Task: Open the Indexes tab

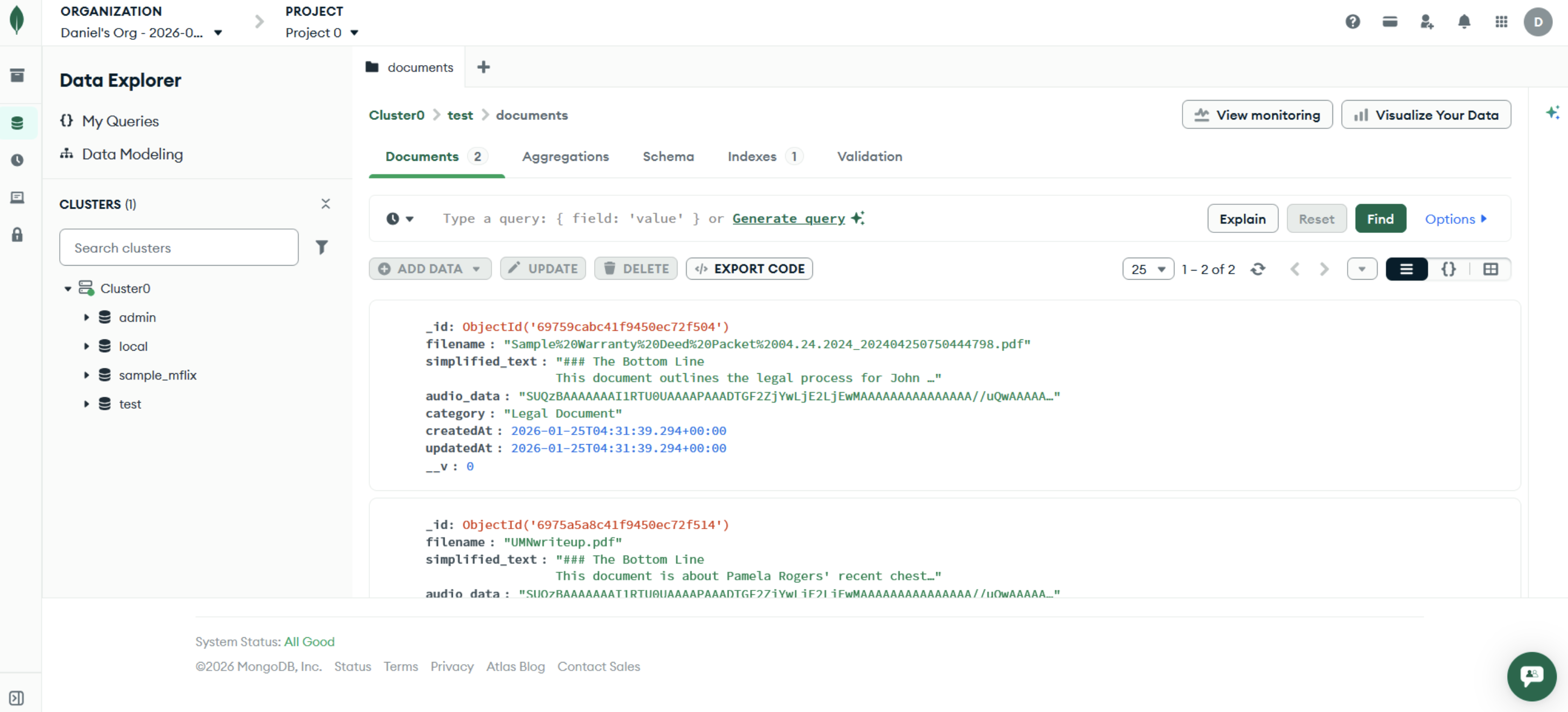Action: [752, 156]
